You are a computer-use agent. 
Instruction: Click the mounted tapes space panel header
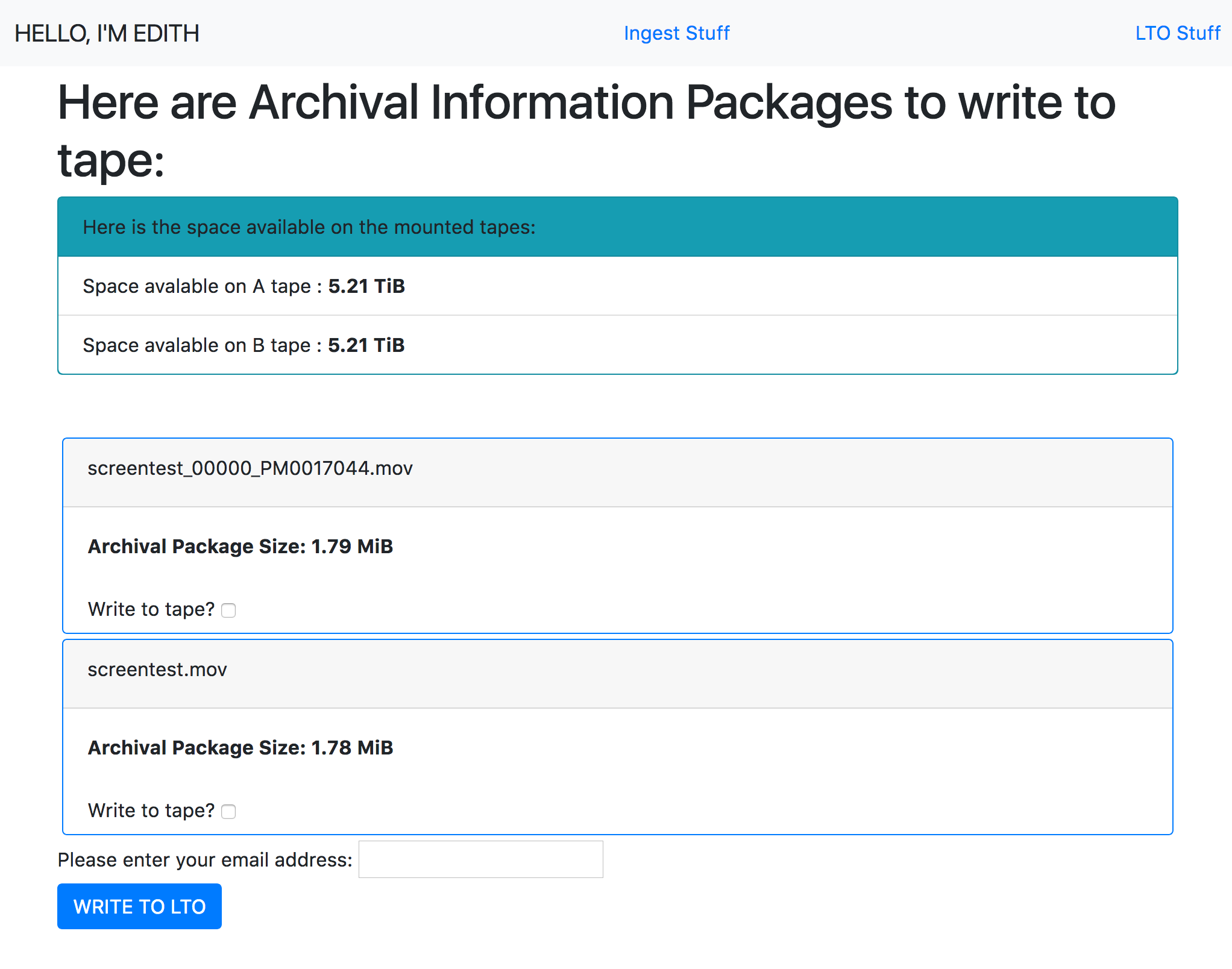coord(617,227)
